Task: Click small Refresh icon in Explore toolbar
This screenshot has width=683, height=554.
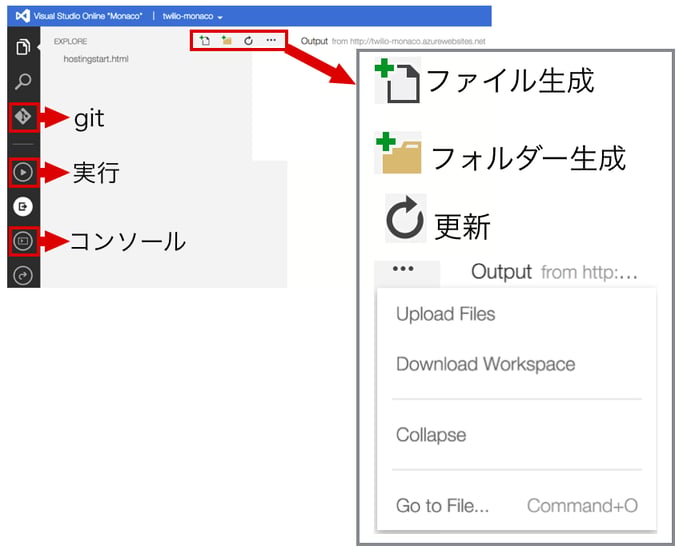Action: tap(248, 41)
